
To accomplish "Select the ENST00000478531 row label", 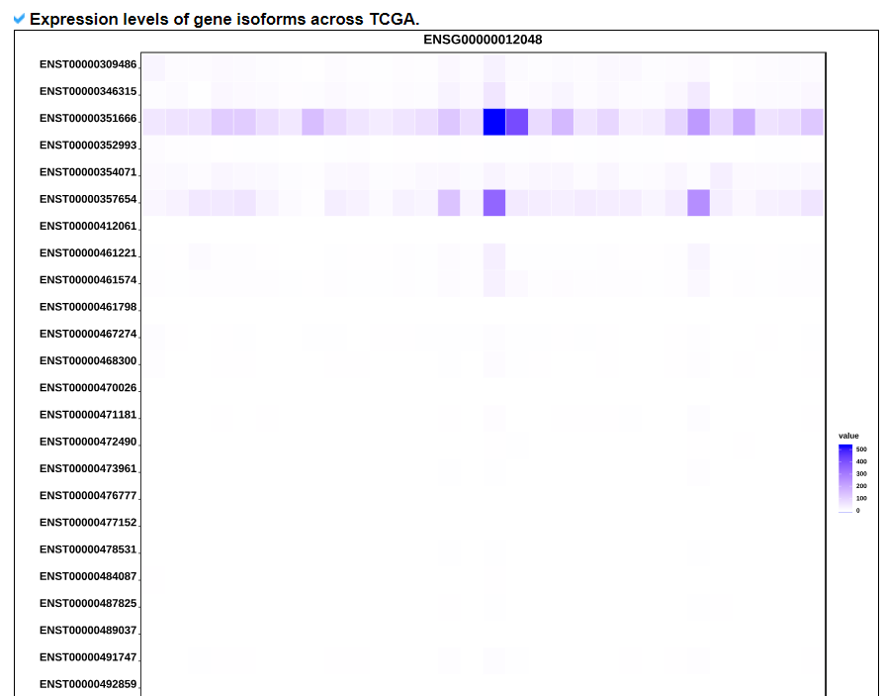I will coord(88,550).
